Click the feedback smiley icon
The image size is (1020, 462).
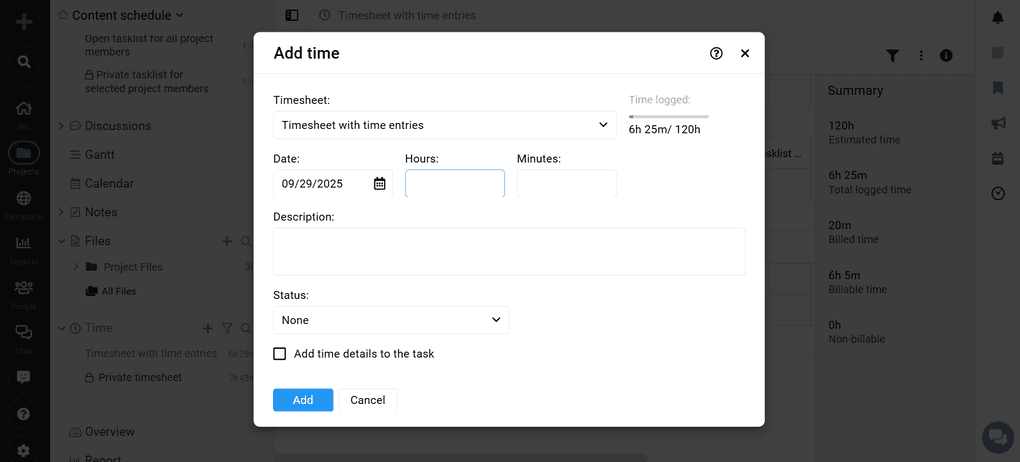pos(24,377)
